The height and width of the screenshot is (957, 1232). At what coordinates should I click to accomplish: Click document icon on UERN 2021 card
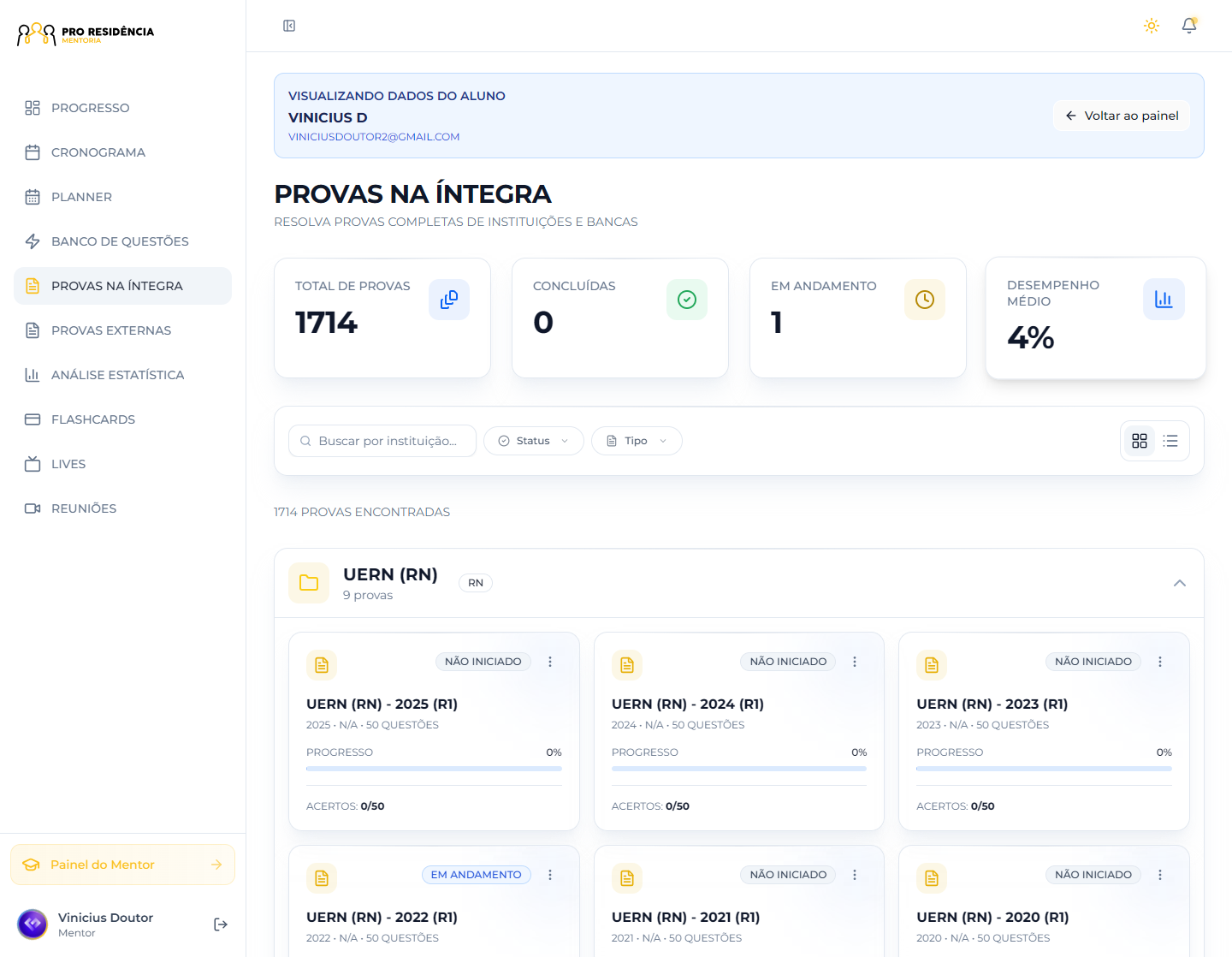(x=627, y=878)
